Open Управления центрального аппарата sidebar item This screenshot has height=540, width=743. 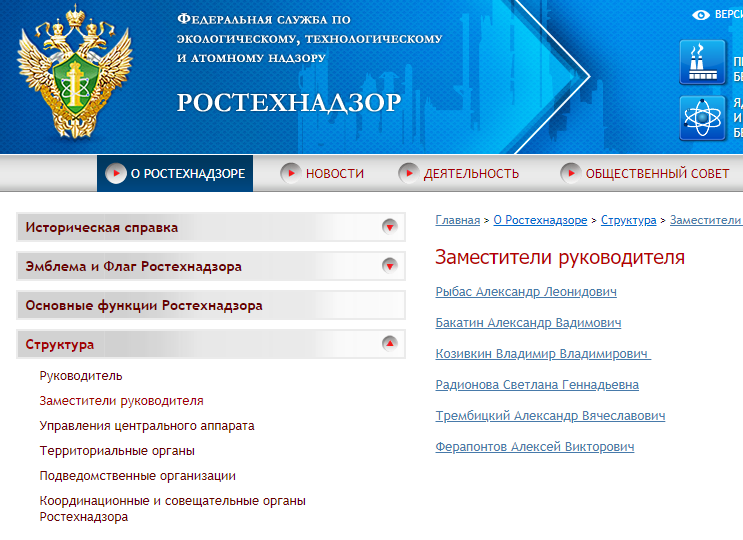(147, 426)
